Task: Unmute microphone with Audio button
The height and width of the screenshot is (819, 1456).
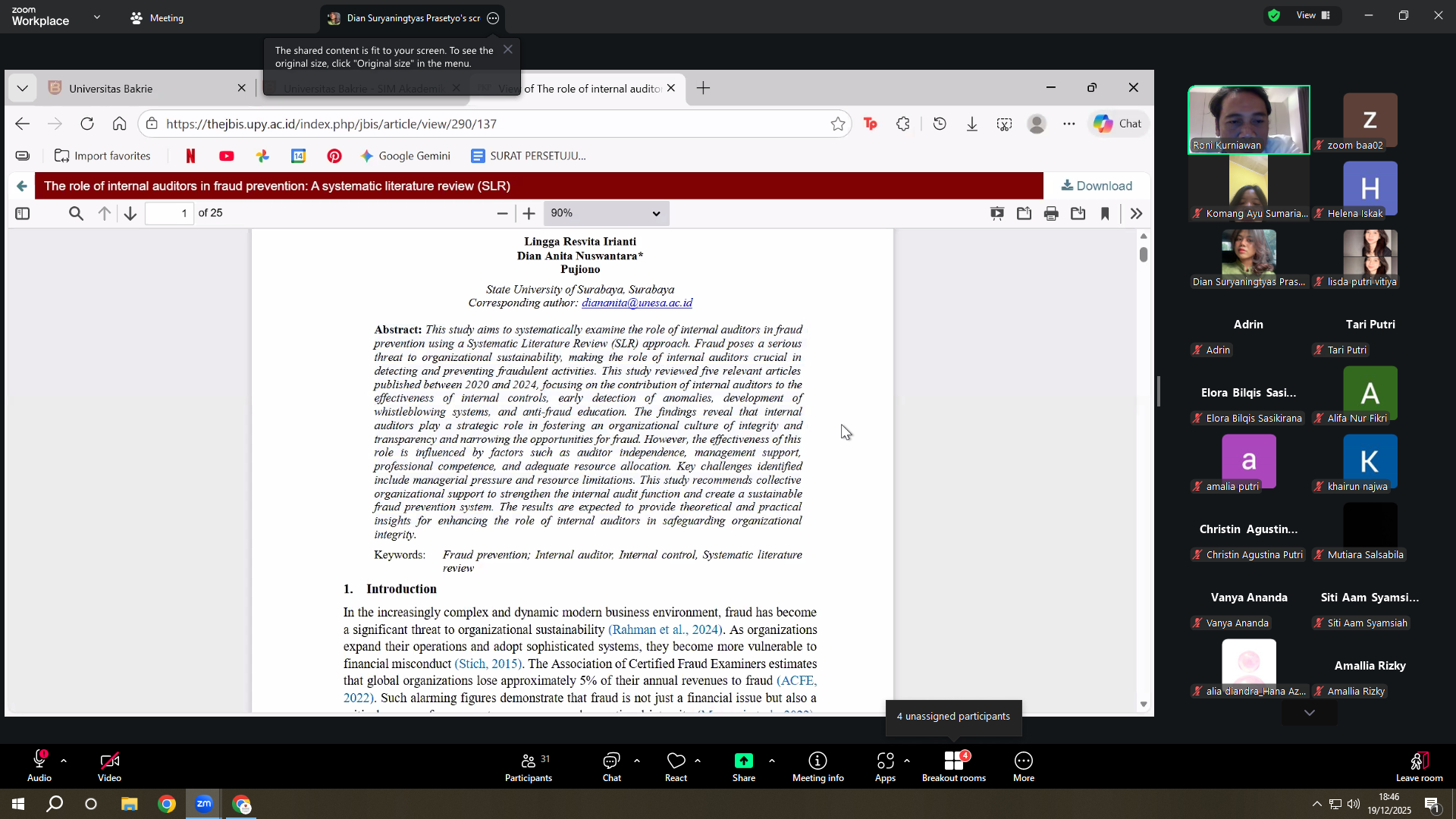Action: (39, 766)
